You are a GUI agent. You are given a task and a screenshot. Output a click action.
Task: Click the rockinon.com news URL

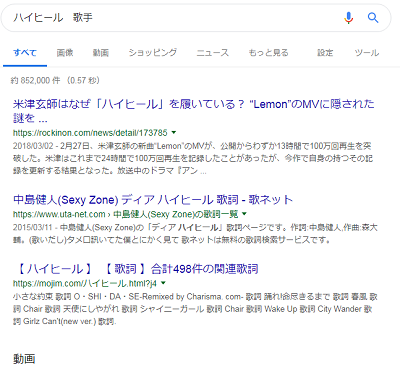tap(90, 133)
